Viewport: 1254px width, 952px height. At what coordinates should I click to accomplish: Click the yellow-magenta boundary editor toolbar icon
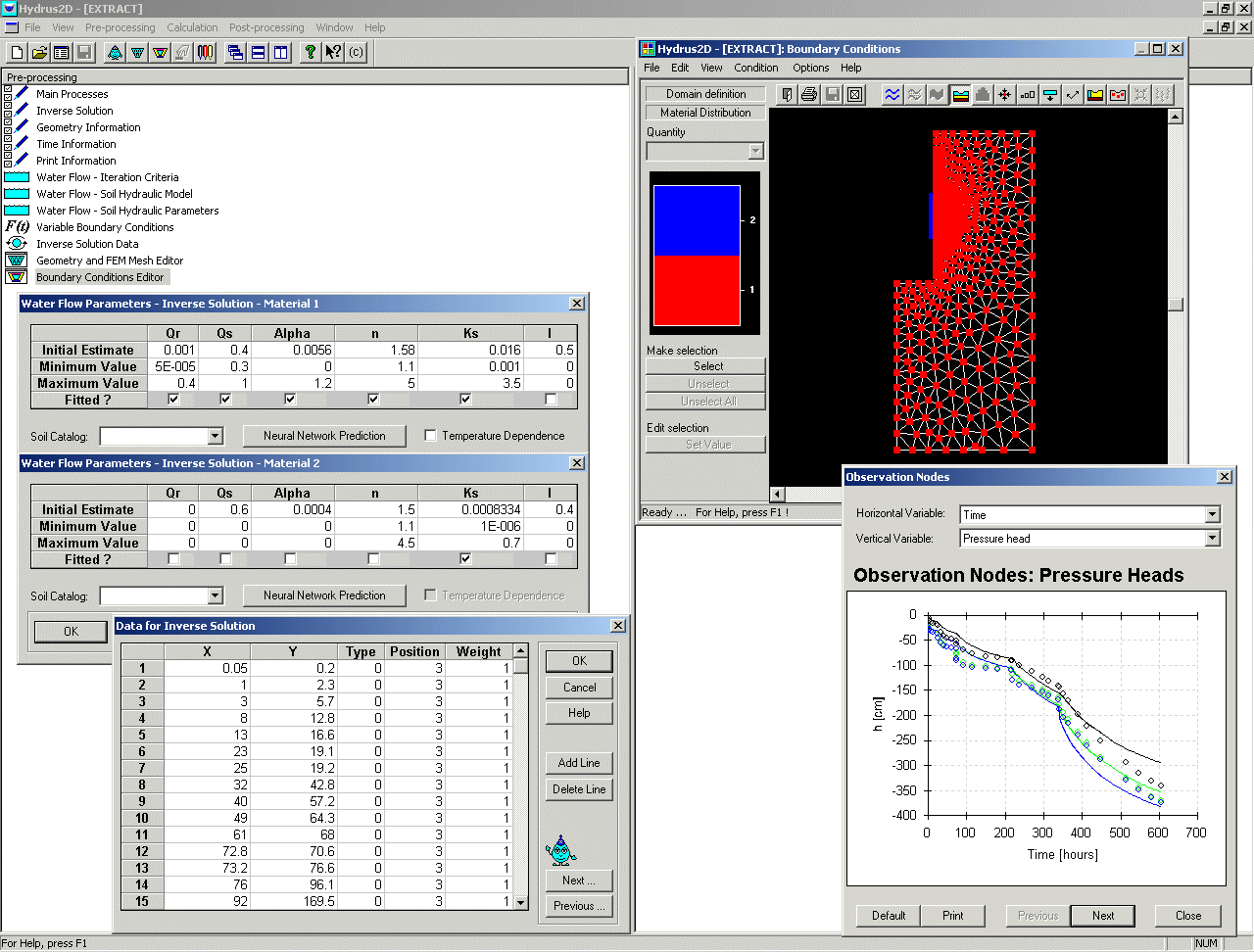[161, 53]
